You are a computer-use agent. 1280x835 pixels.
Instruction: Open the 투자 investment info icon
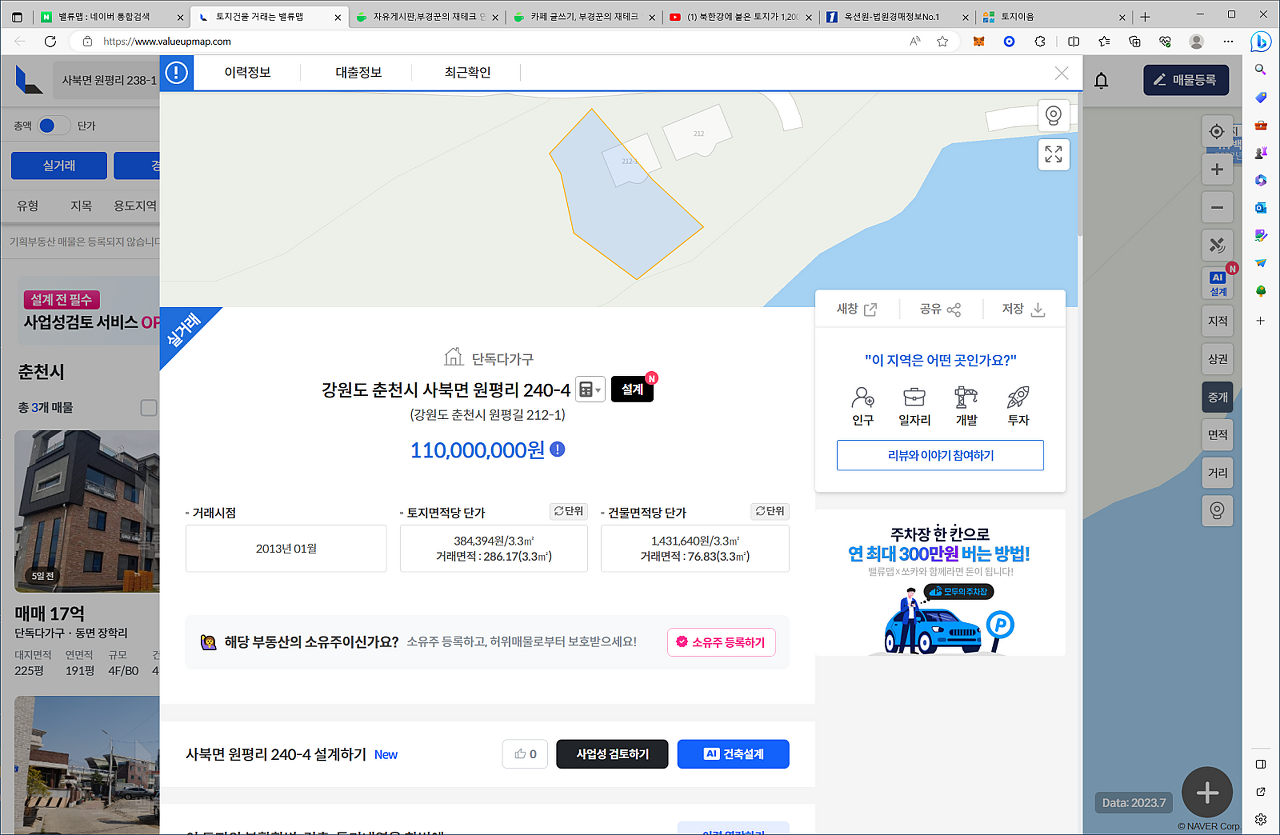1018,407
